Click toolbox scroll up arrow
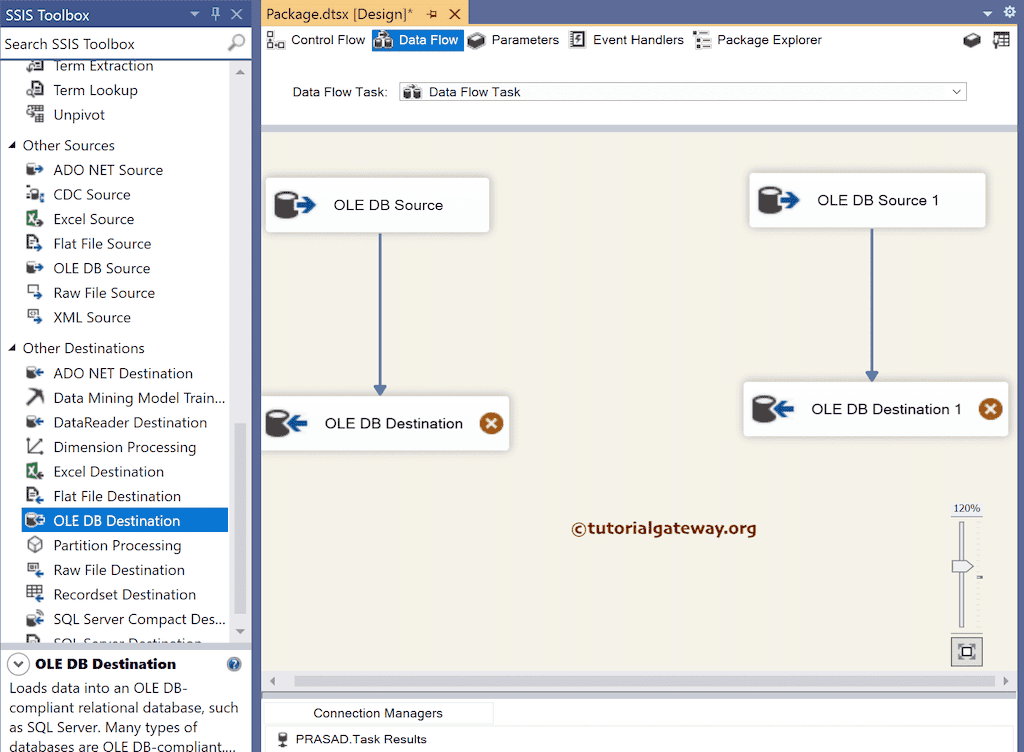 (x=240, y=72)
